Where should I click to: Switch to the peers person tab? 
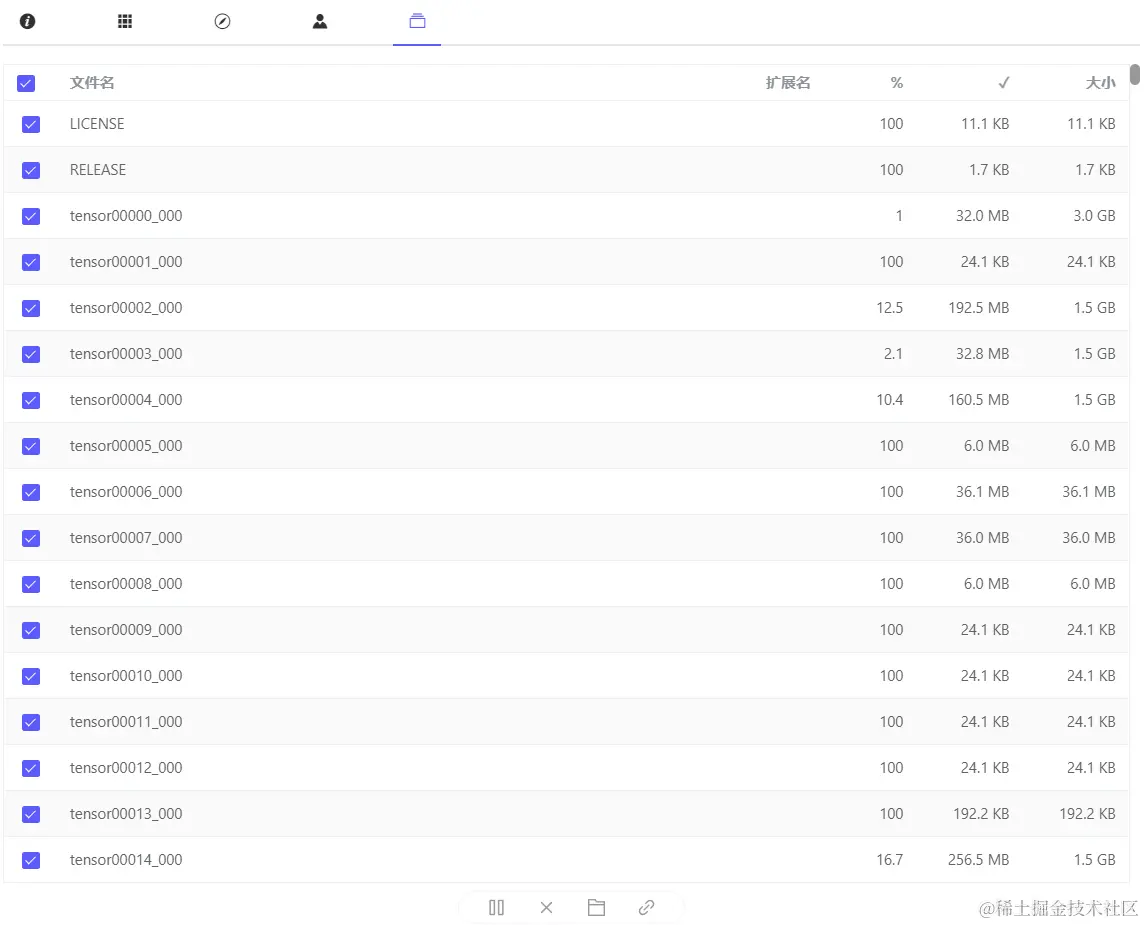[x=320, y=21]
